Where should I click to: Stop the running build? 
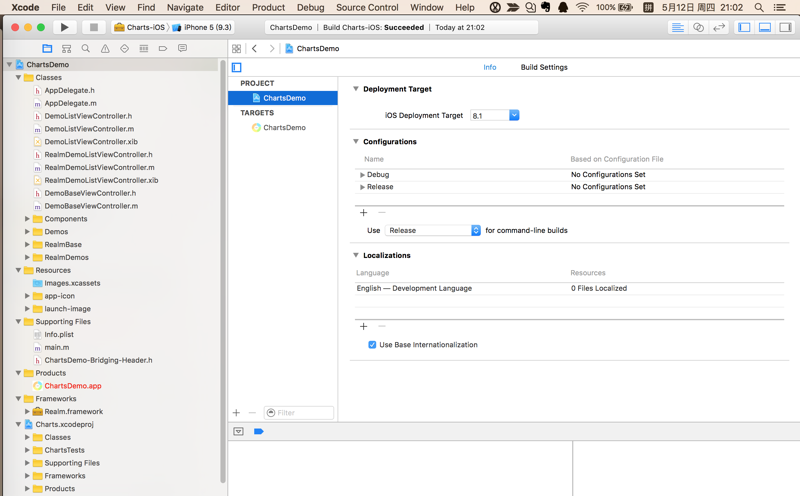94,27
